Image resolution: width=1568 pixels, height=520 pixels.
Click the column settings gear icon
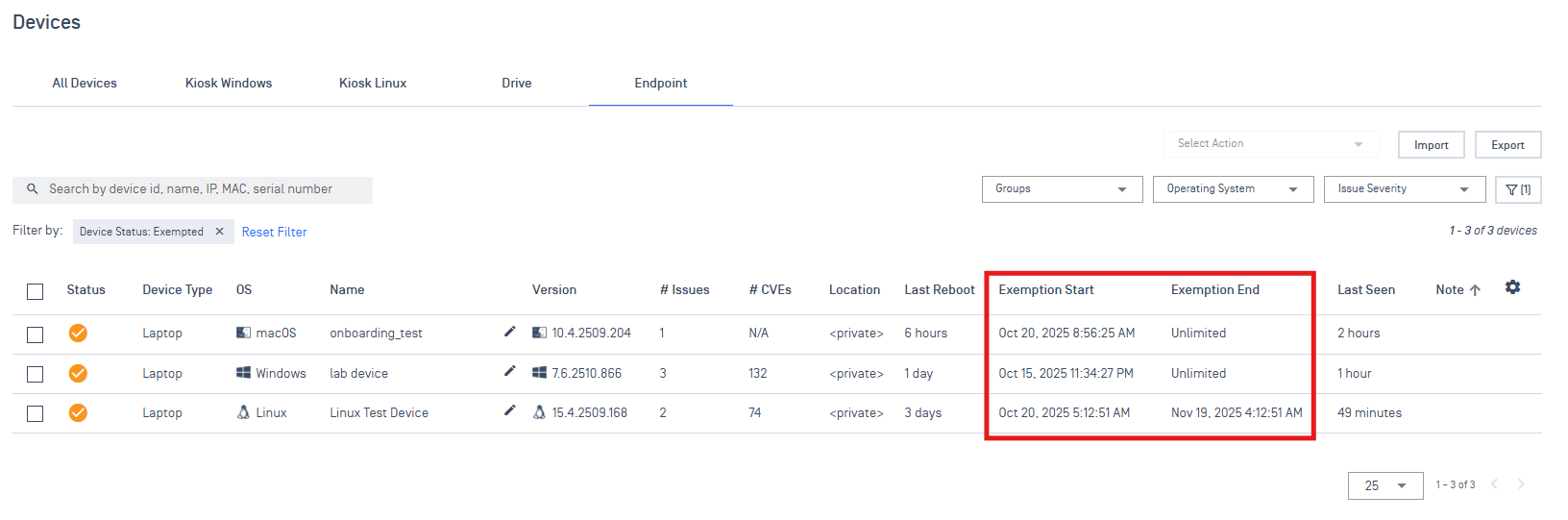click(x=1512, y=287)
